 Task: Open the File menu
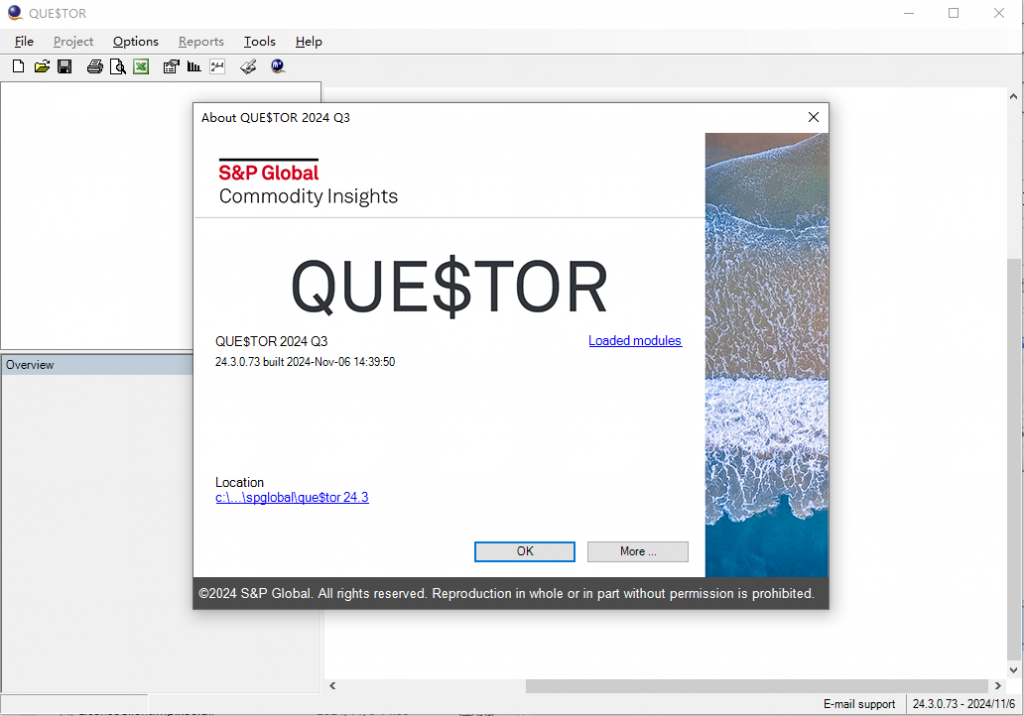click(x=24, y=41)
